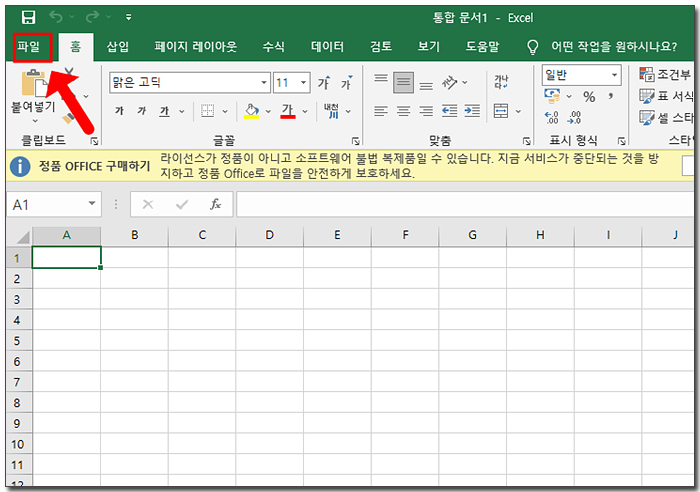700x492 pixels.
Task: Expand the borders dropdown arrow
Action: (225, 111)
